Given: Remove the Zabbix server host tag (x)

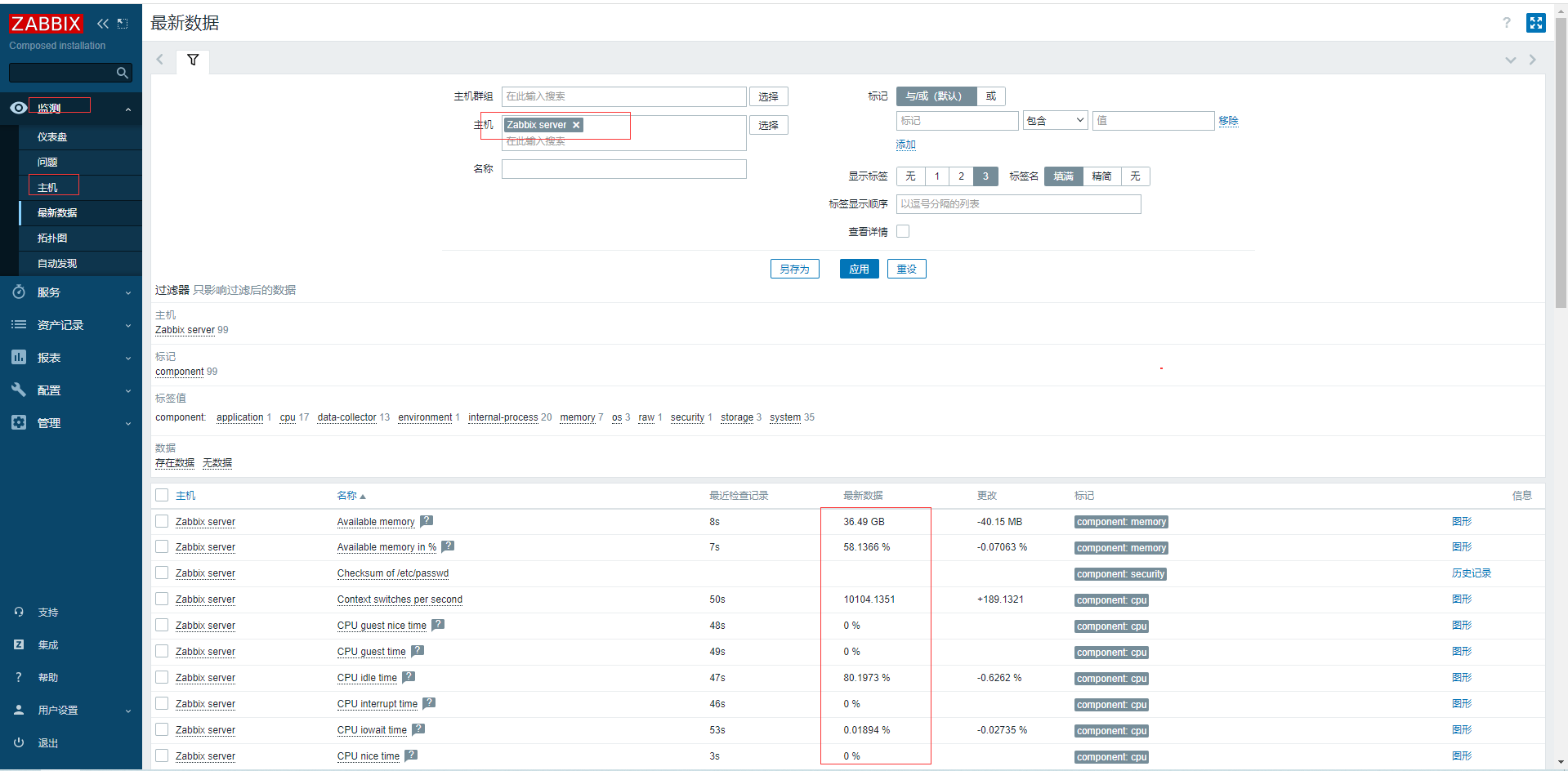Looking at the screenshot, I should tap(576, 125).
